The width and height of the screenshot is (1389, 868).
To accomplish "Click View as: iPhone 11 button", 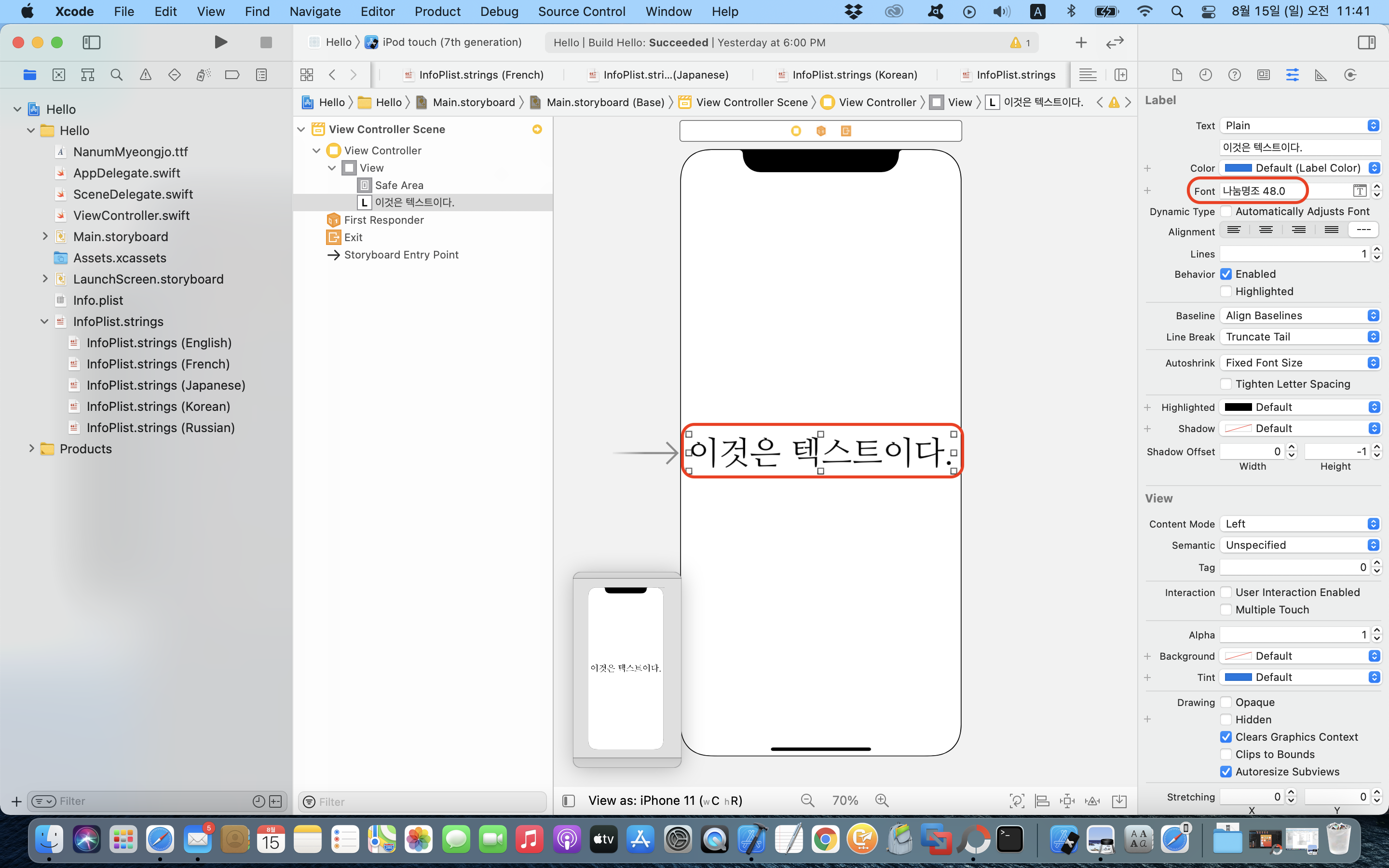I will click(x=665, y=800).
